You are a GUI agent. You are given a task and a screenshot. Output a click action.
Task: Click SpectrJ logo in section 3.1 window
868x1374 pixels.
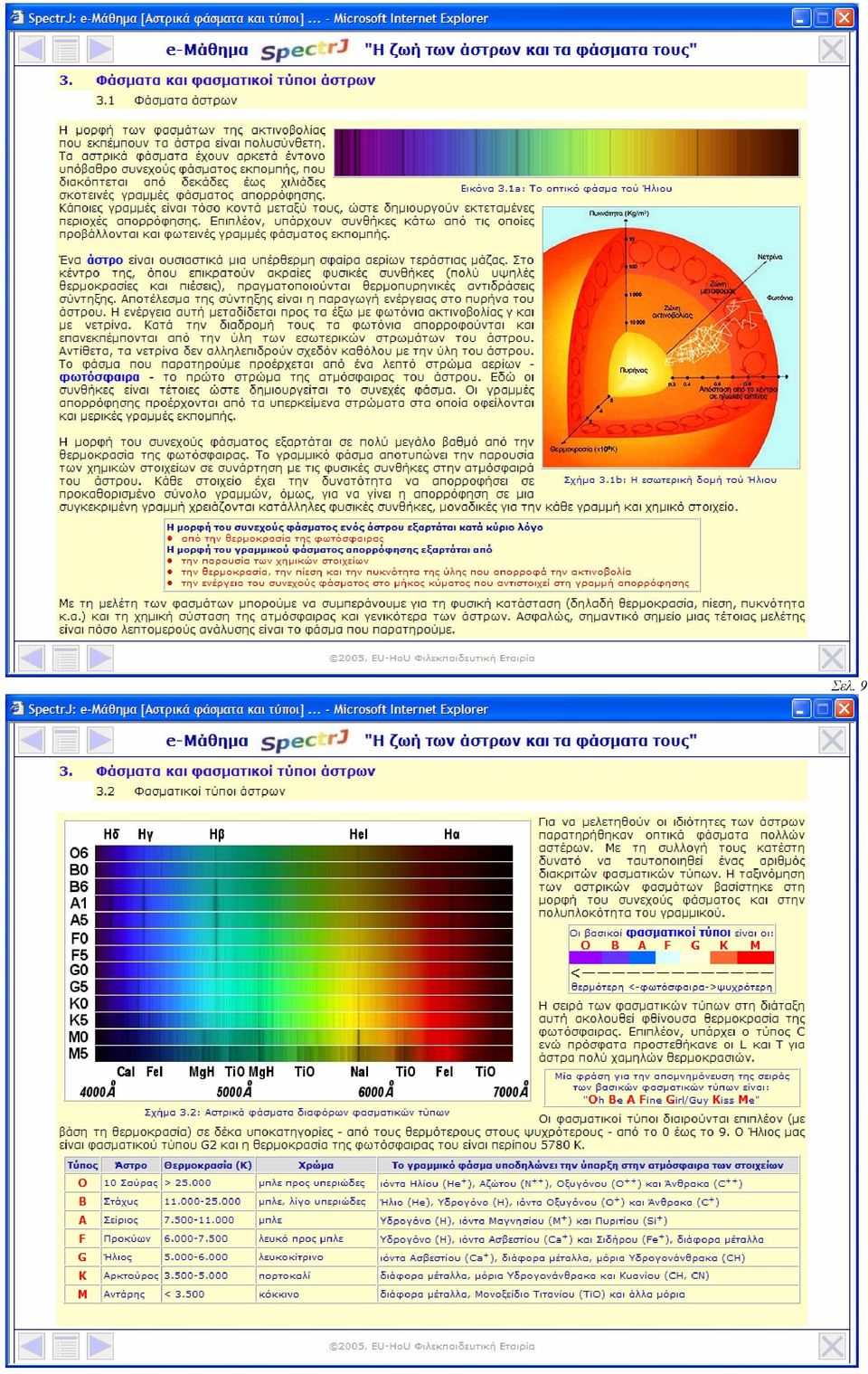(x=305, y=50)
